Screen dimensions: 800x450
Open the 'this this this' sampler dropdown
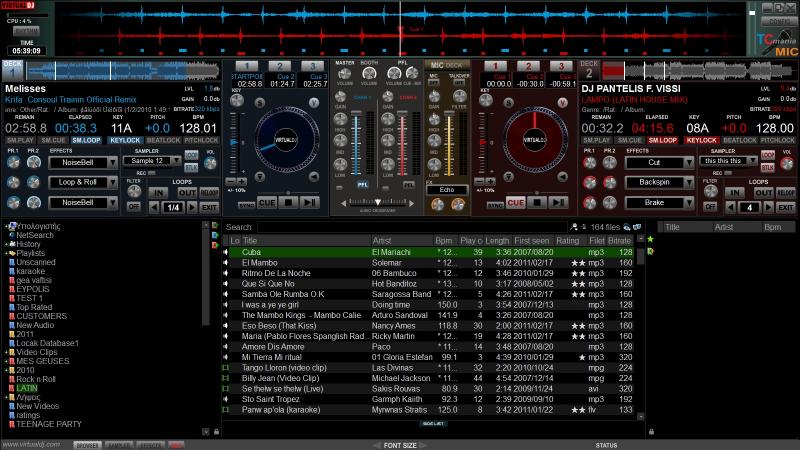pos(752,161)
